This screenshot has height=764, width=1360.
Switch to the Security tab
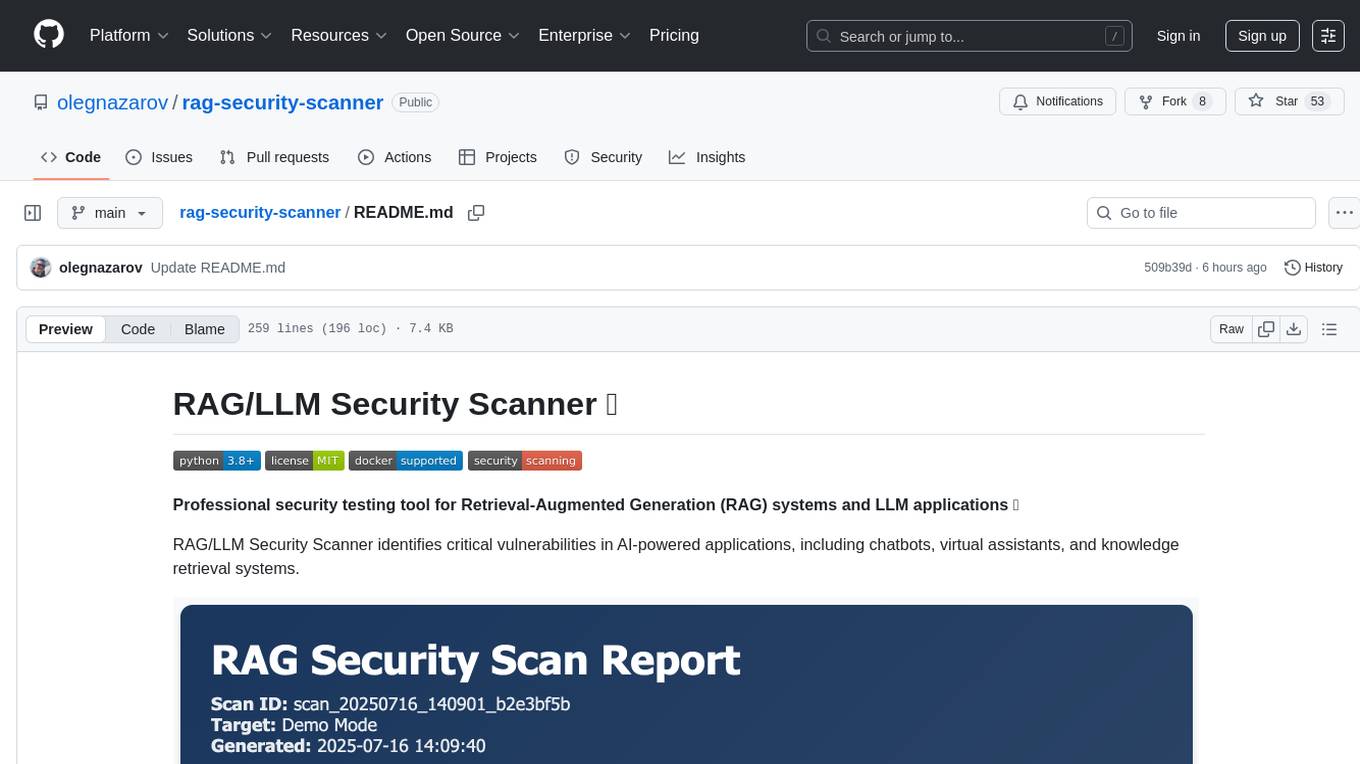pos(603,157)
